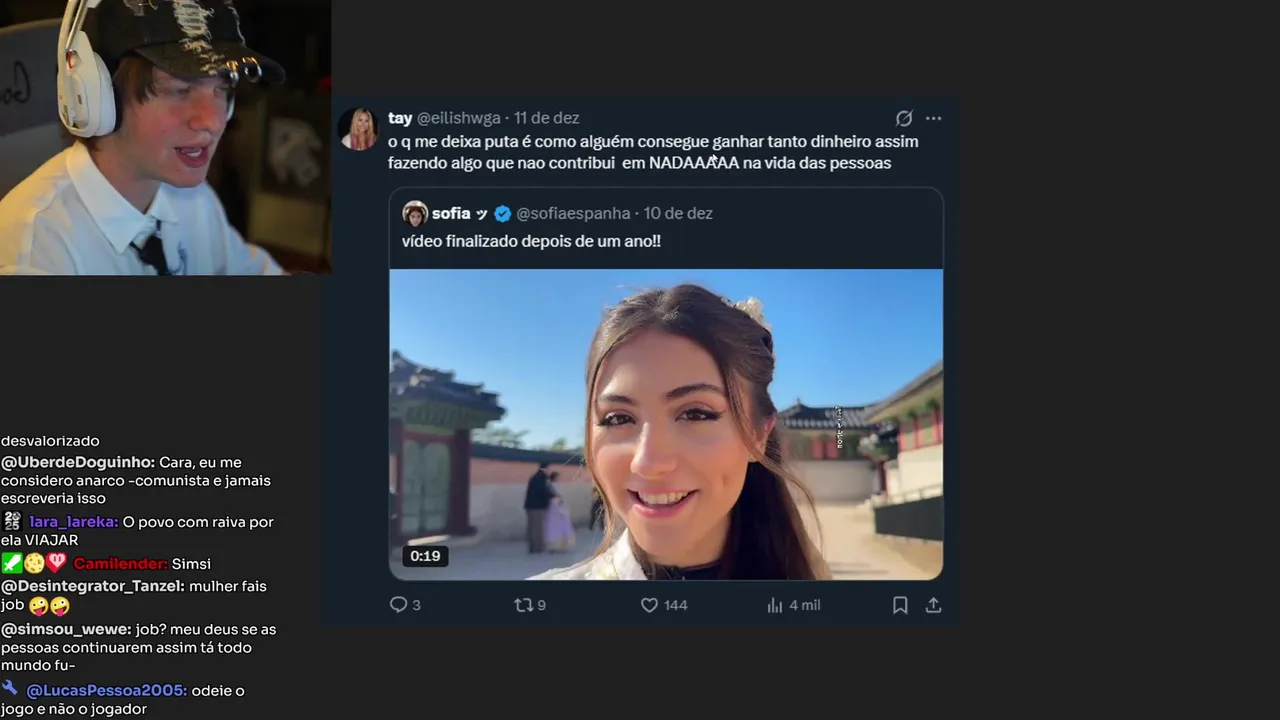Image resolution: width=1280 pixels, height=720 pixels.
Task: Click the Grok icon beside more options
Action: pos(903,118)
